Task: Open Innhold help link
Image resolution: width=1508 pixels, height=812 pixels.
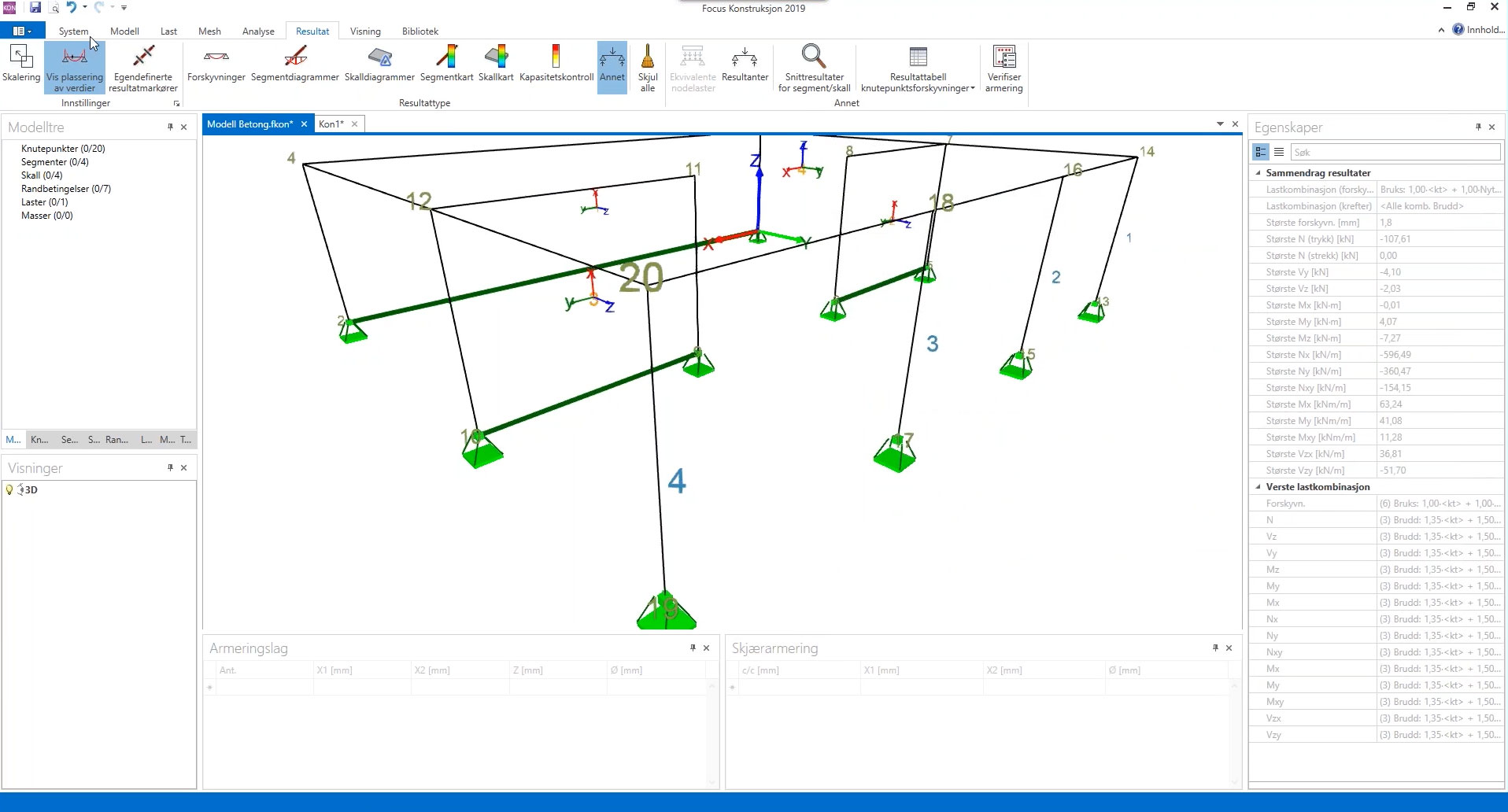Action: point(1478,30)
